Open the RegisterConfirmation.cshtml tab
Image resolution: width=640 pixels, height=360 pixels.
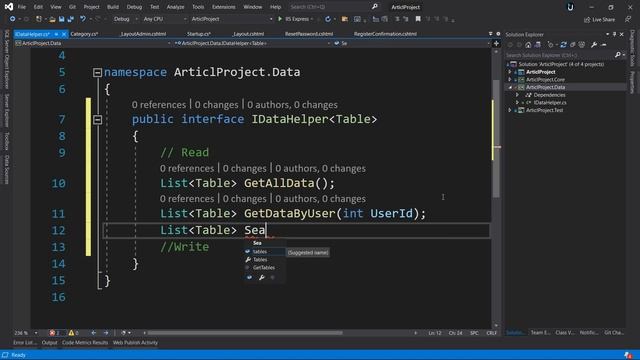pyautogui.click(x=385, y=34)
